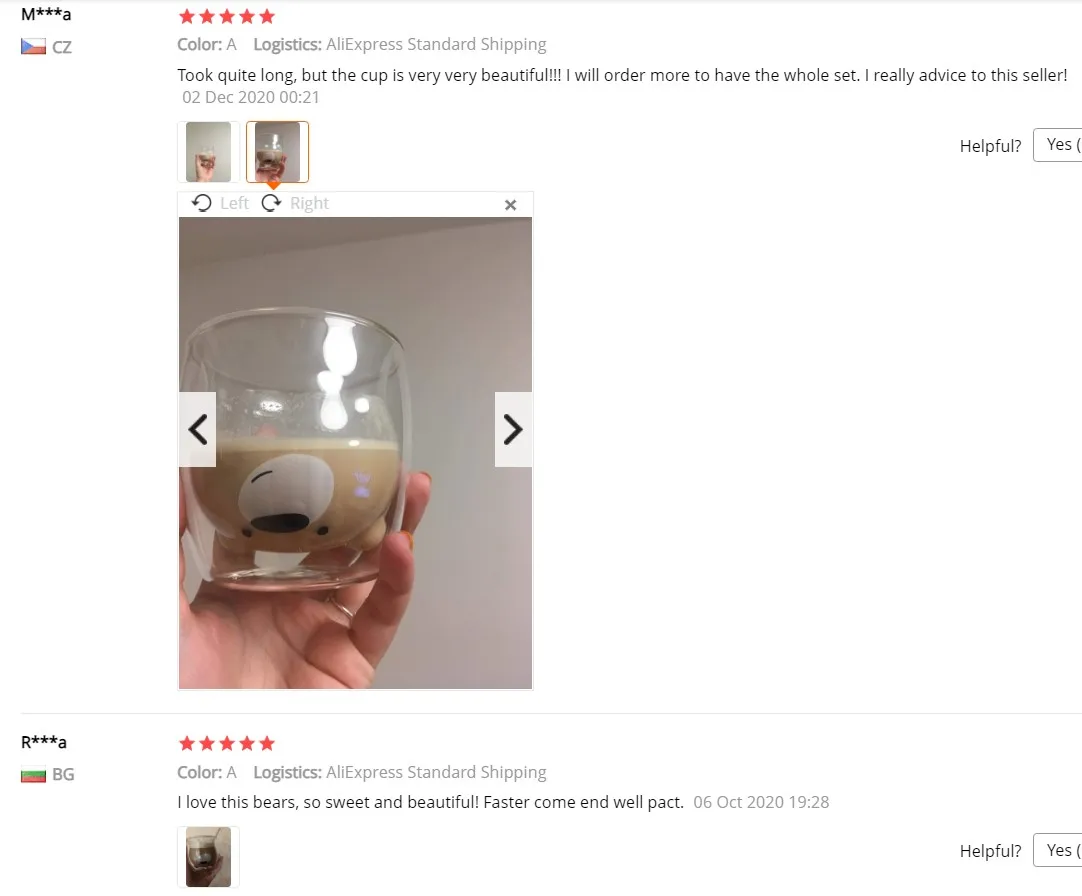Click the 'Left' rotate label
1082x896 pixels.
pos(235,203)
